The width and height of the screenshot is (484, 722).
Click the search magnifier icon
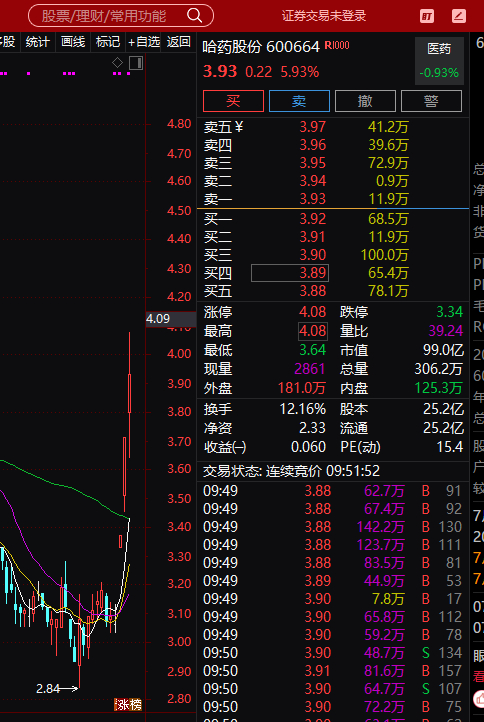[x=194, y=16]
